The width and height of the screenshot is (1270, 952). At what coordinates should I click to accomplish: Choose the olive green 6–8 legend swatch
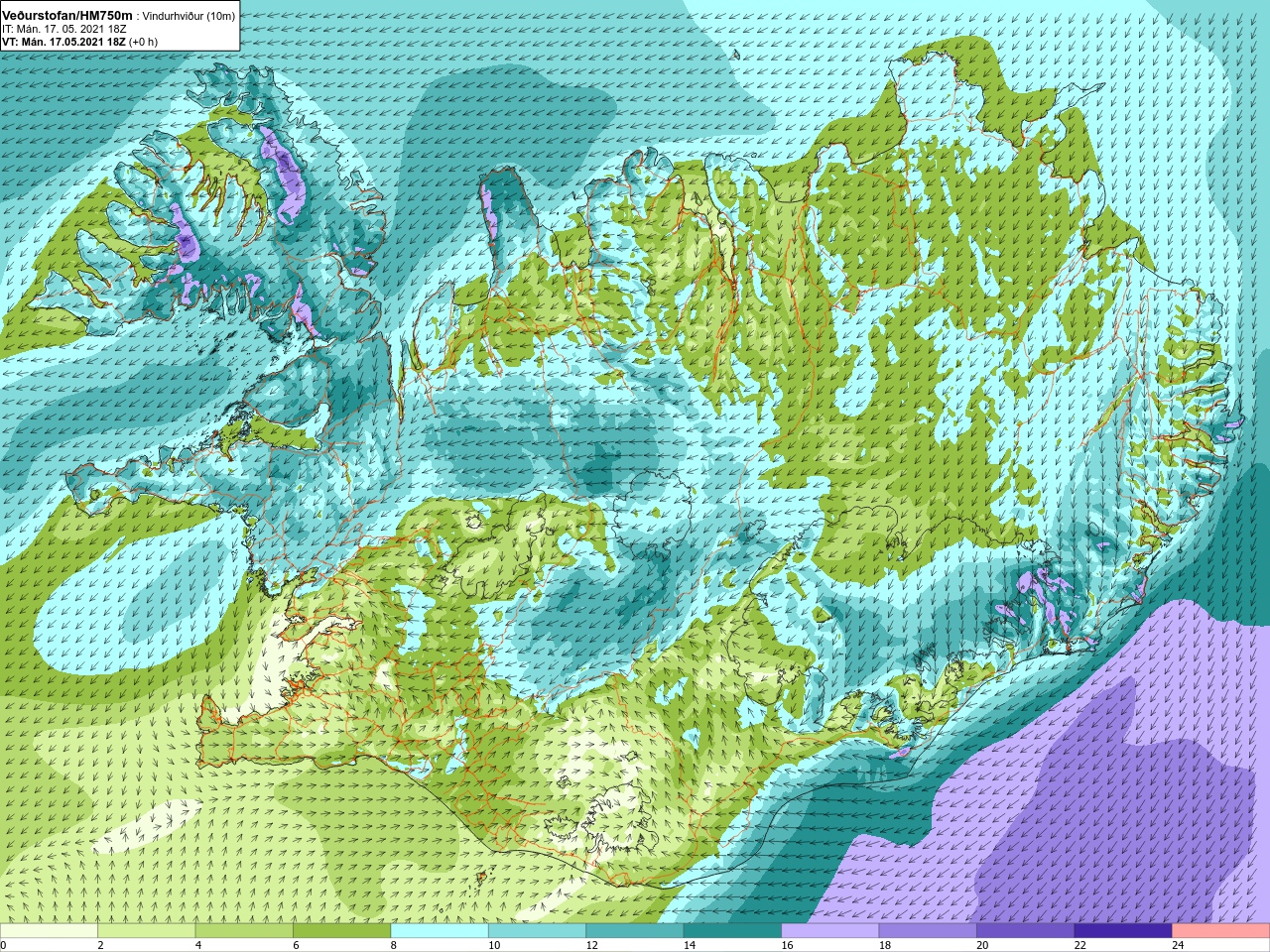[342, 931]
